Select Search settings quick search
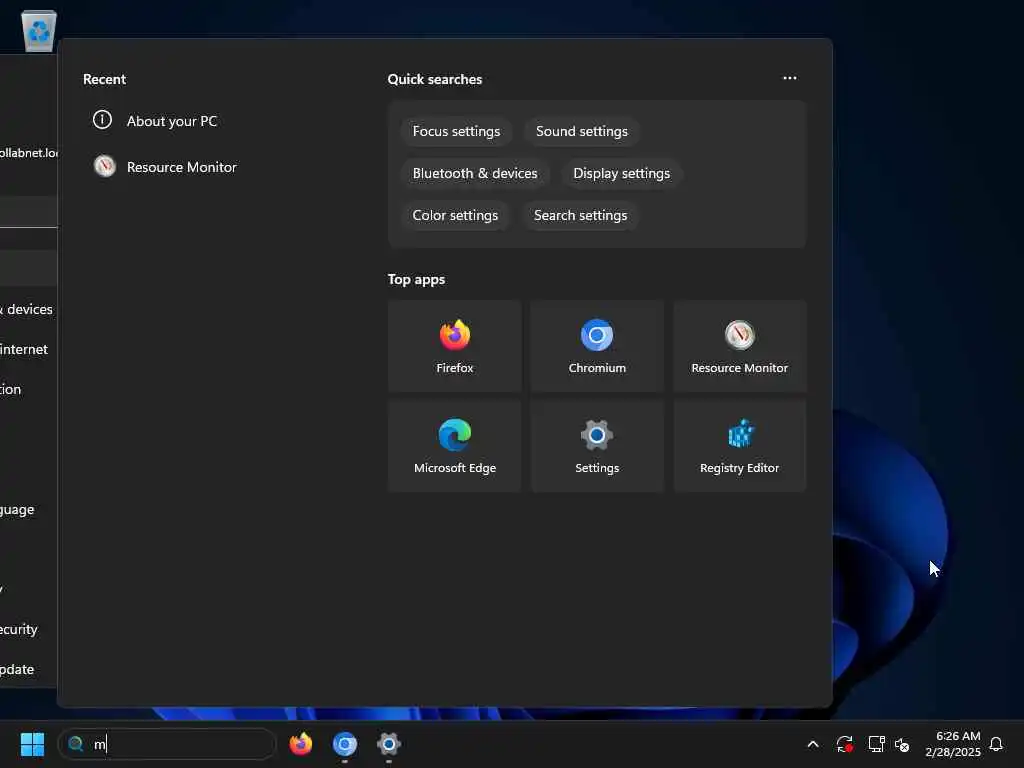 pyautogui.click(x=580, y=215)
